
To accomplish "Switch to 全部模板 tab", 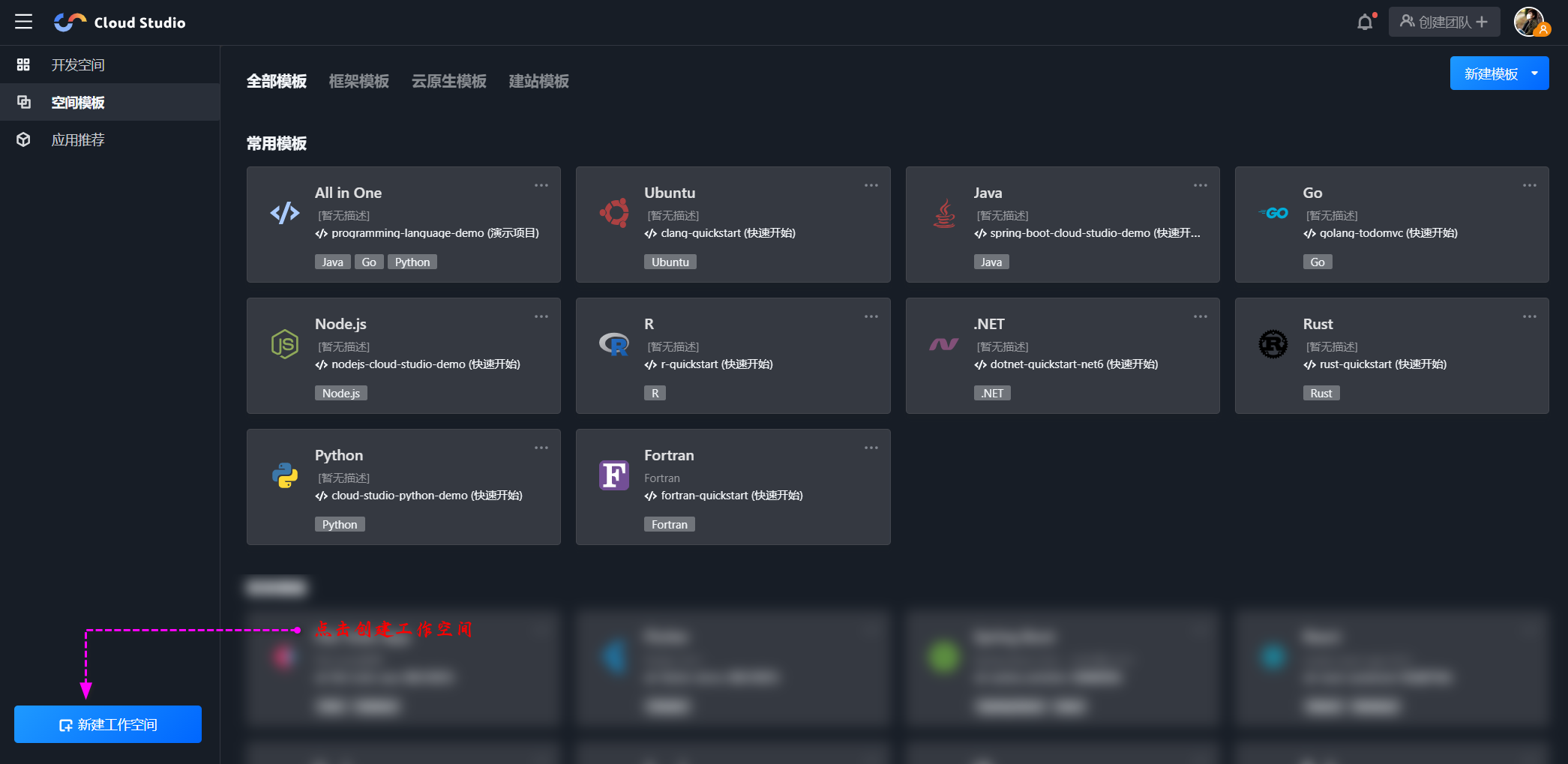I will 277,81.
